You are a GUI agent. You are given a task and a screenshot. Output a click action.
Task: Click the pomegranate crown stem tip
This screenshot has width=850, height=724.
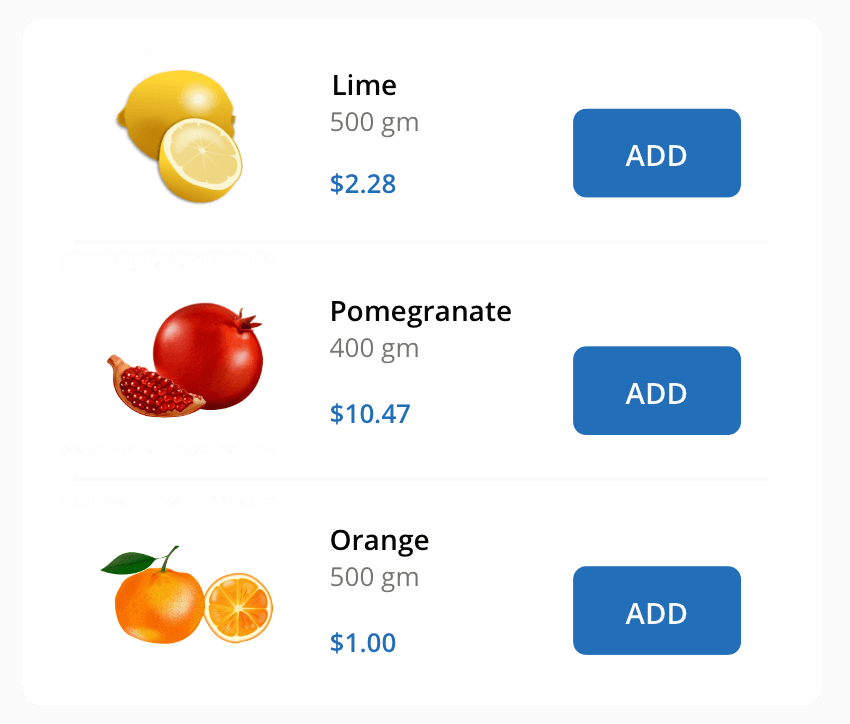pyautogui.click(x=250, y=320)
